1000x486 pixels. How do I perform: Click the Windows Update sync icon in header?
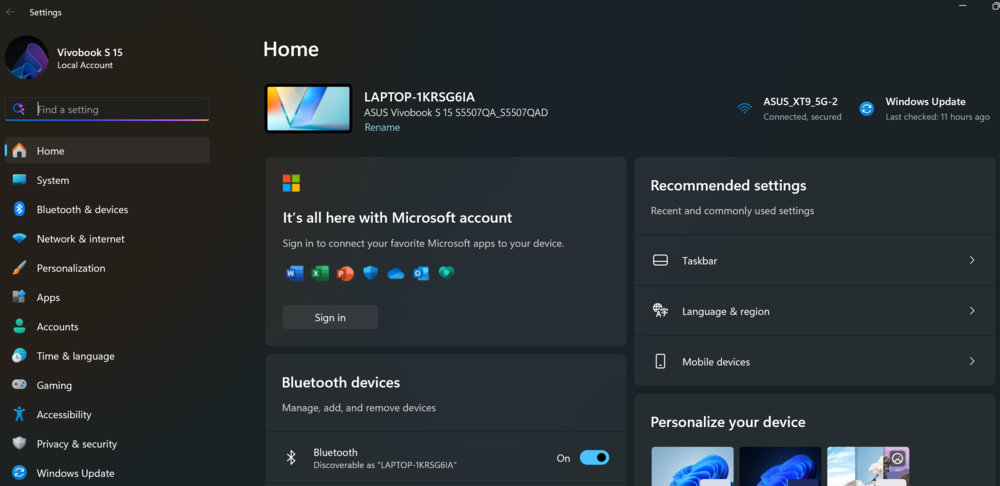pyautogui.click(x=867, y=108)
